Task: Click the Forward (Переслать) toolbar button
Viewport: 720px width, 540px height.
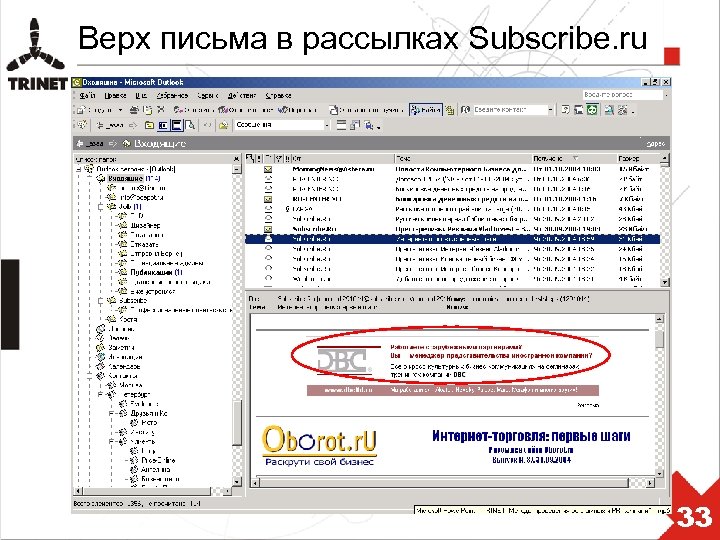Action: (x=298, y=110)
